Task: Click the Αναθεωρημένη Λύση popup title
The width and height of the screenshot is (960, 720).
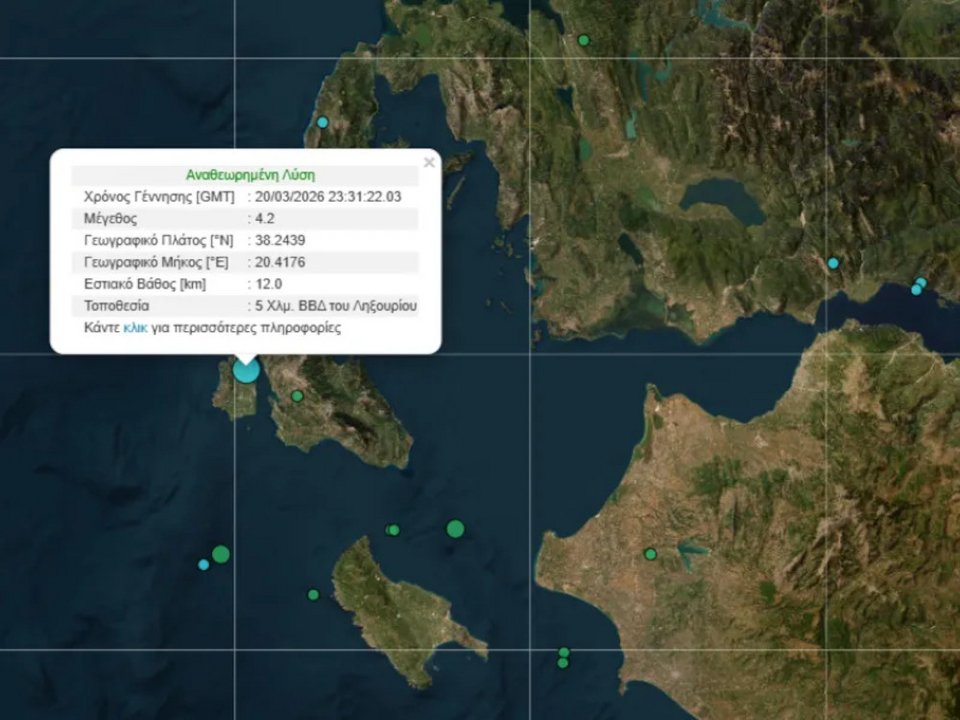Action: click(x=250, y=172)
